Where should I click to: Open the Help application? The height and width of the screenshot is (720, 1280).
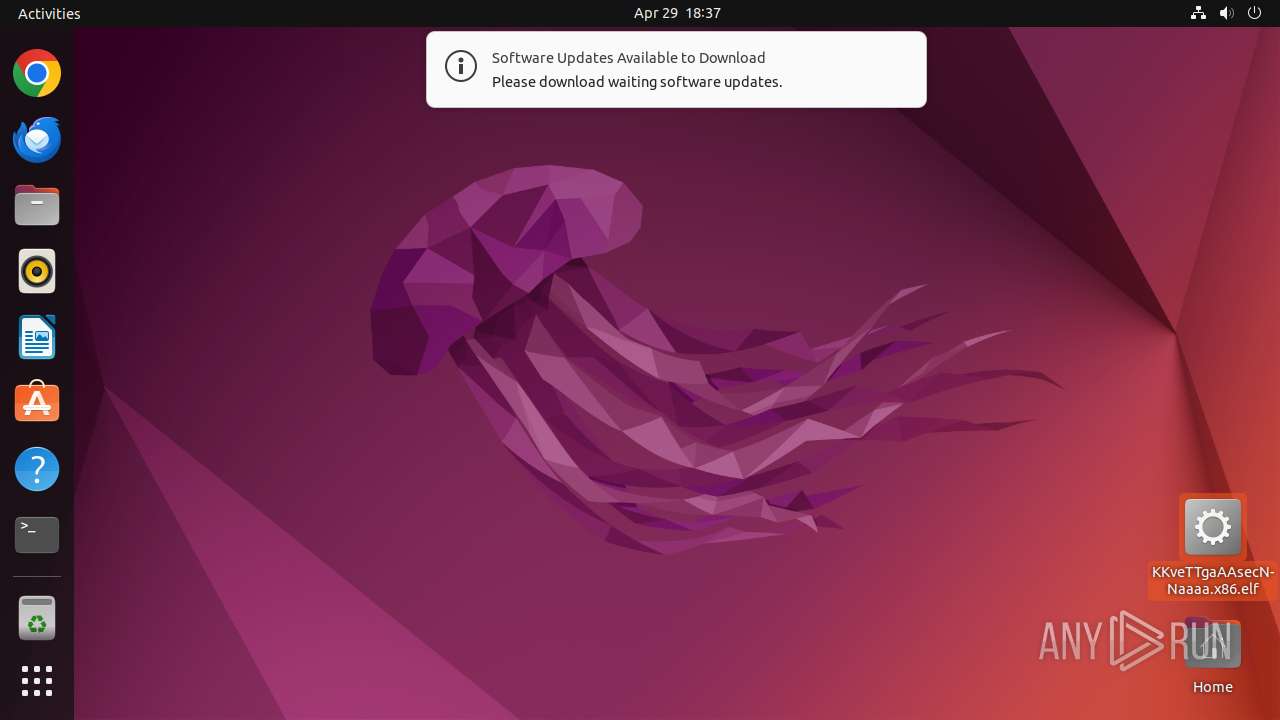[x=37, y=469]
